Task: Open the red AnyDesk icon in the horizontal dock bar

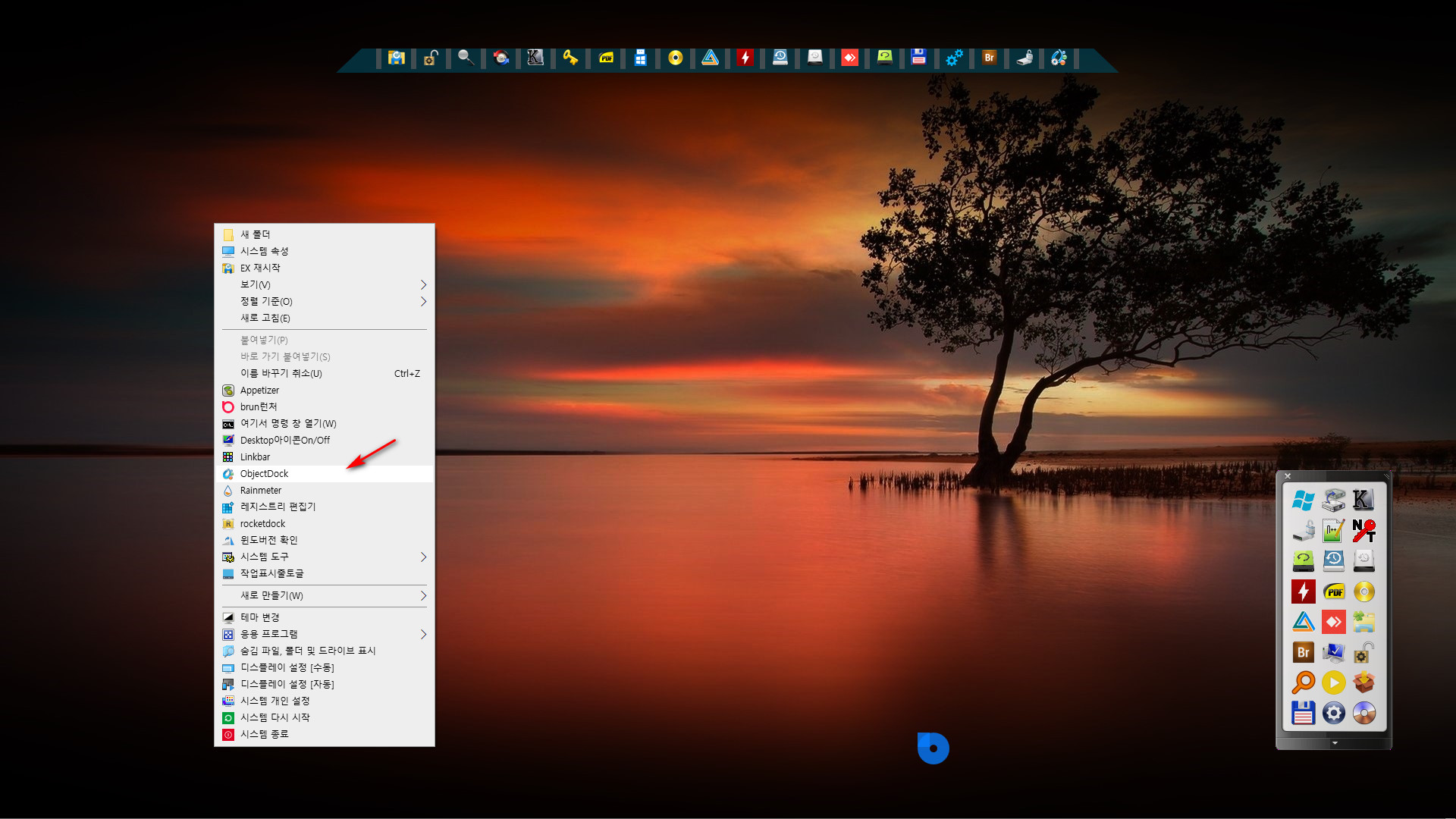Action: coord(849,58)
